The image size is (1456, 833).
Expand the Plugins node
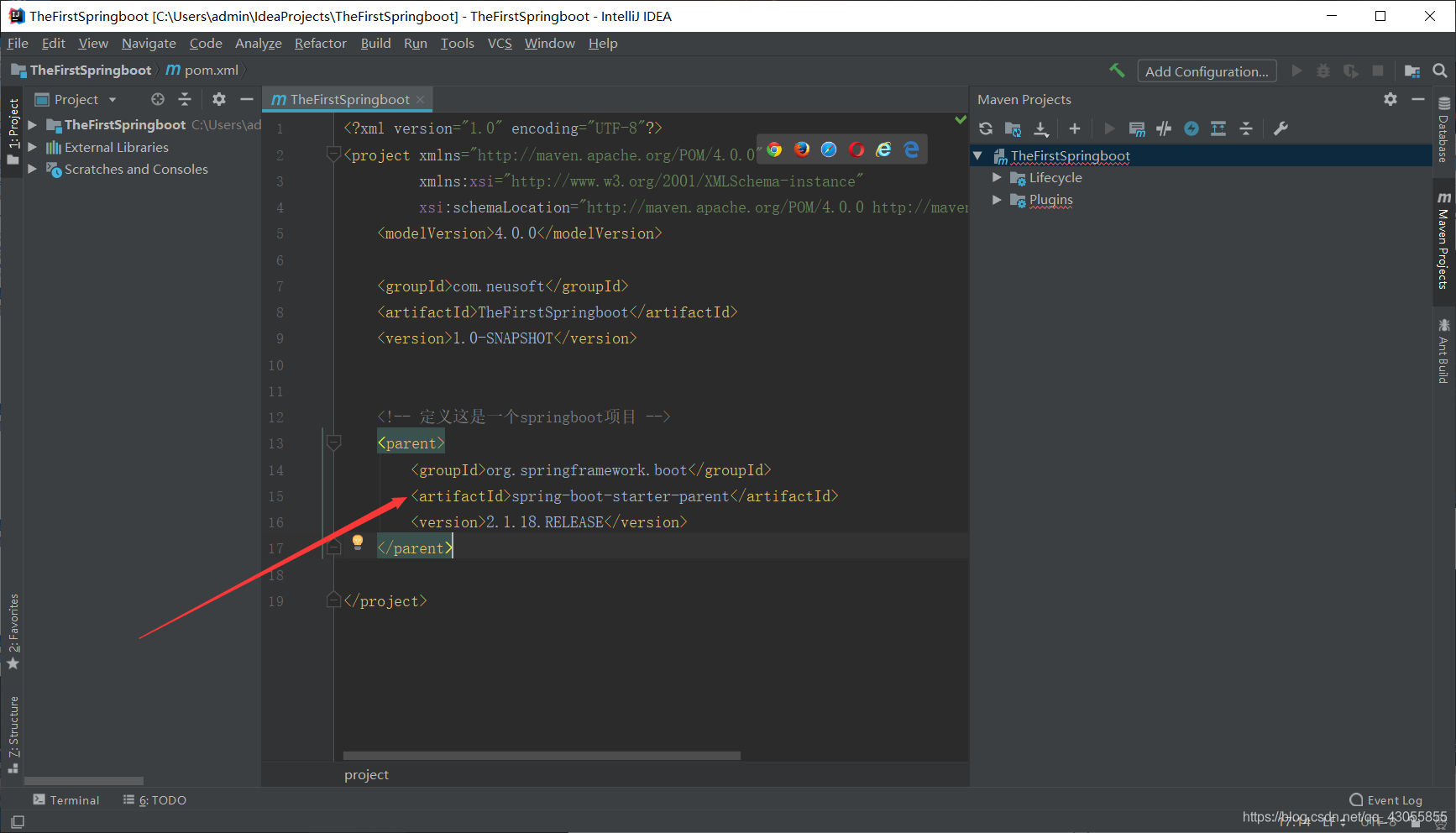pyautogui.click(x=997, y=200)
